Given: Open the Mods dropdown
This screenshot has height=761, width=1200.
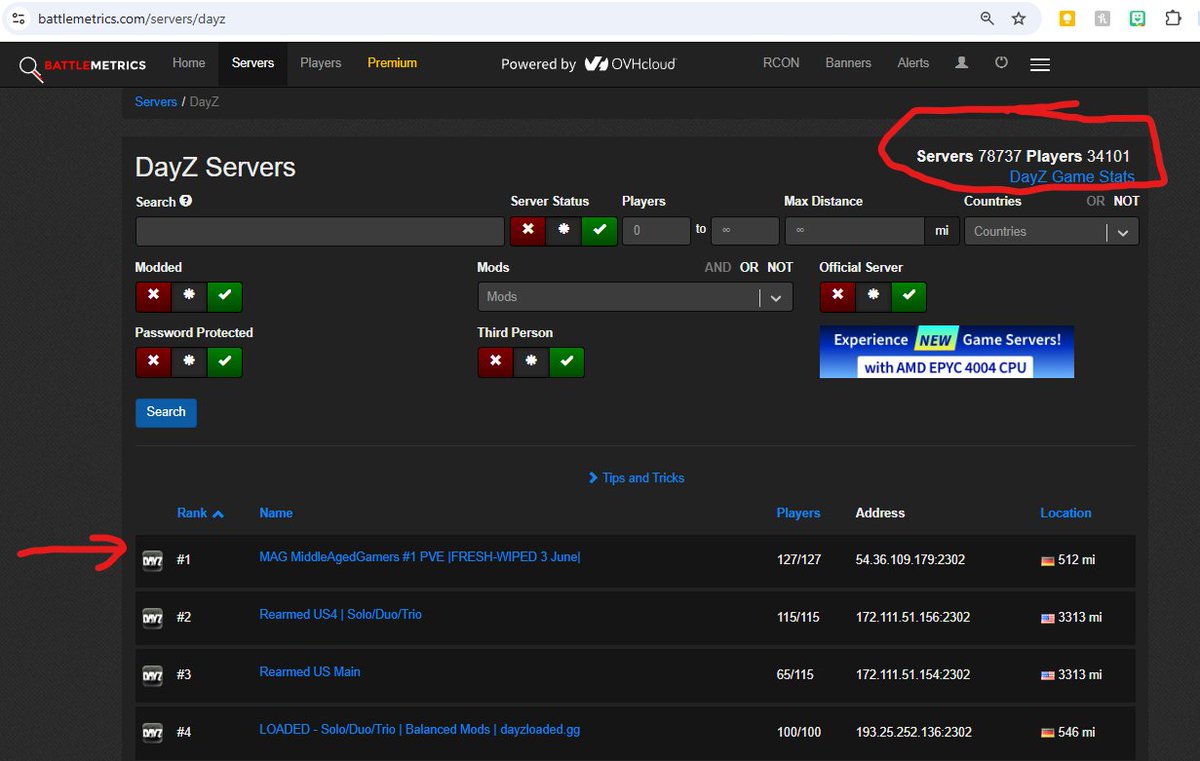Looking at the screenshot, I should 635,297.
